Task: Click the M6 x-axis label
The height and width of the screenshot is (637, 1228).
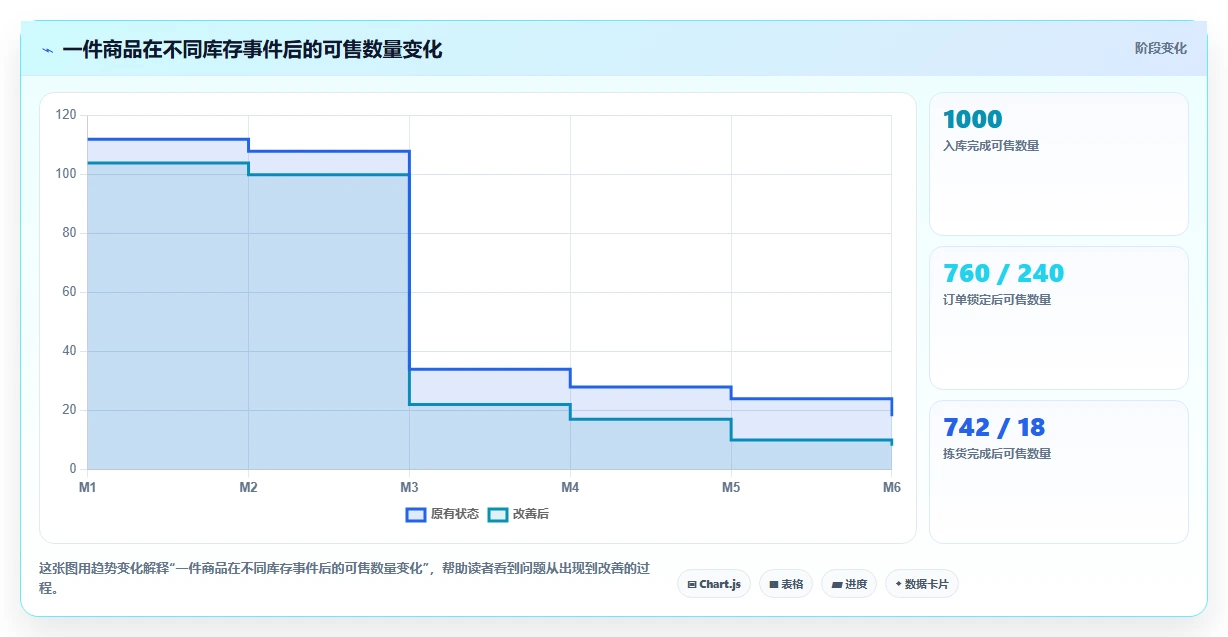Action: pyautogui.click(x=891, y=488)
